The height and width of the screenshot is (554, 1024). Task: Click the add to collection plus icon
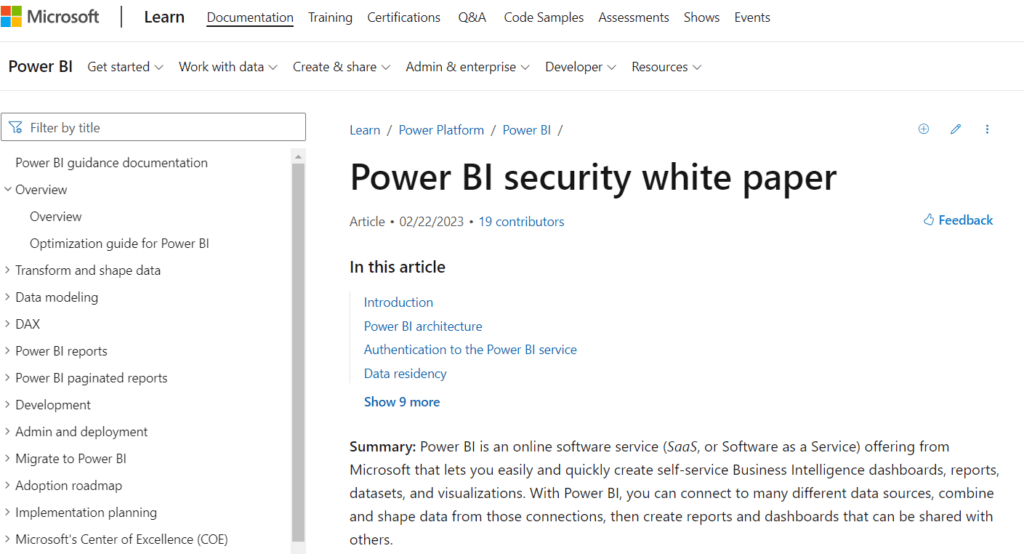coord(923,129)
